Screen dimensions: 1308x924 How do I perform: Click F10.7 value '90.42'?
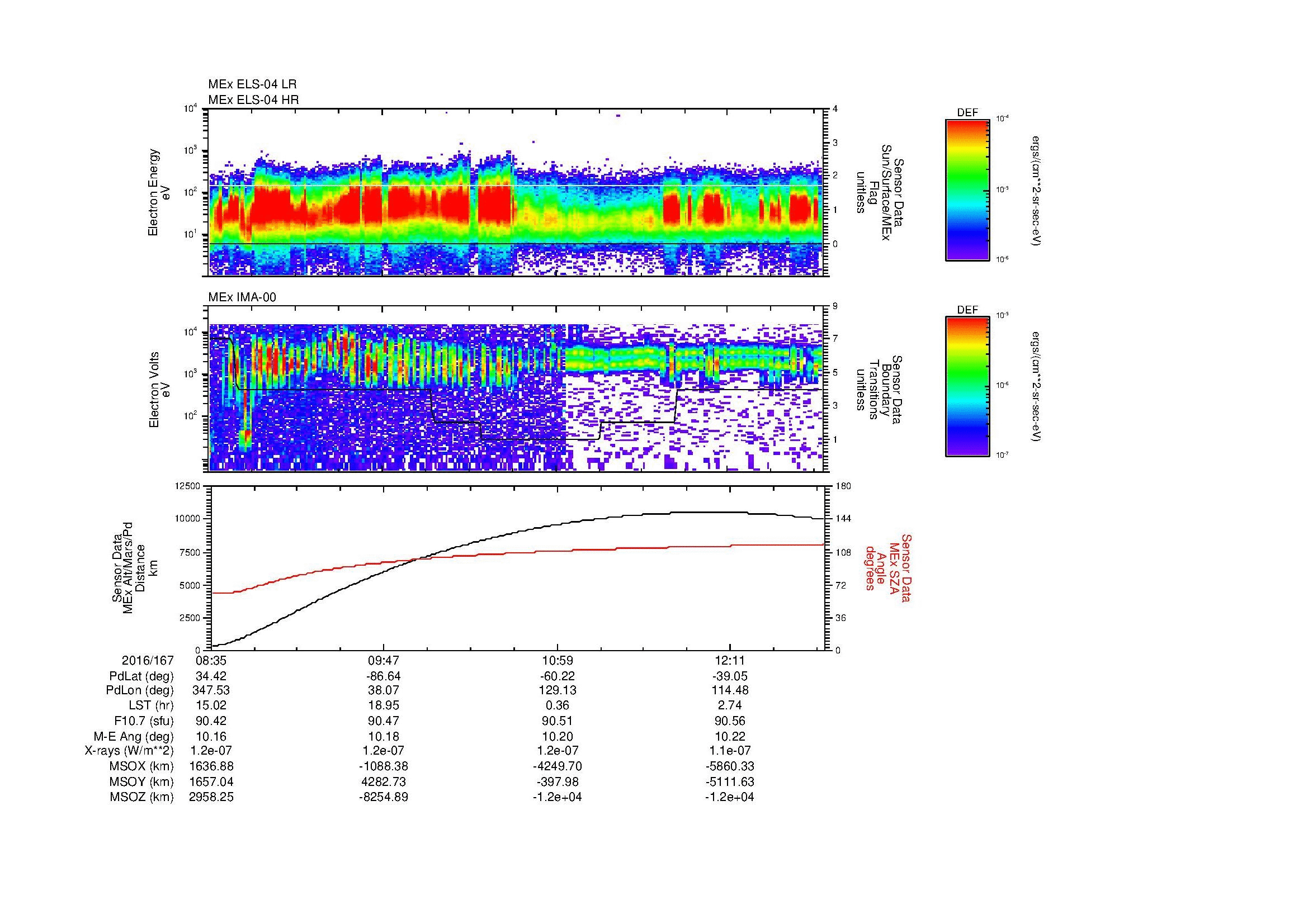[x=211, y=721]
